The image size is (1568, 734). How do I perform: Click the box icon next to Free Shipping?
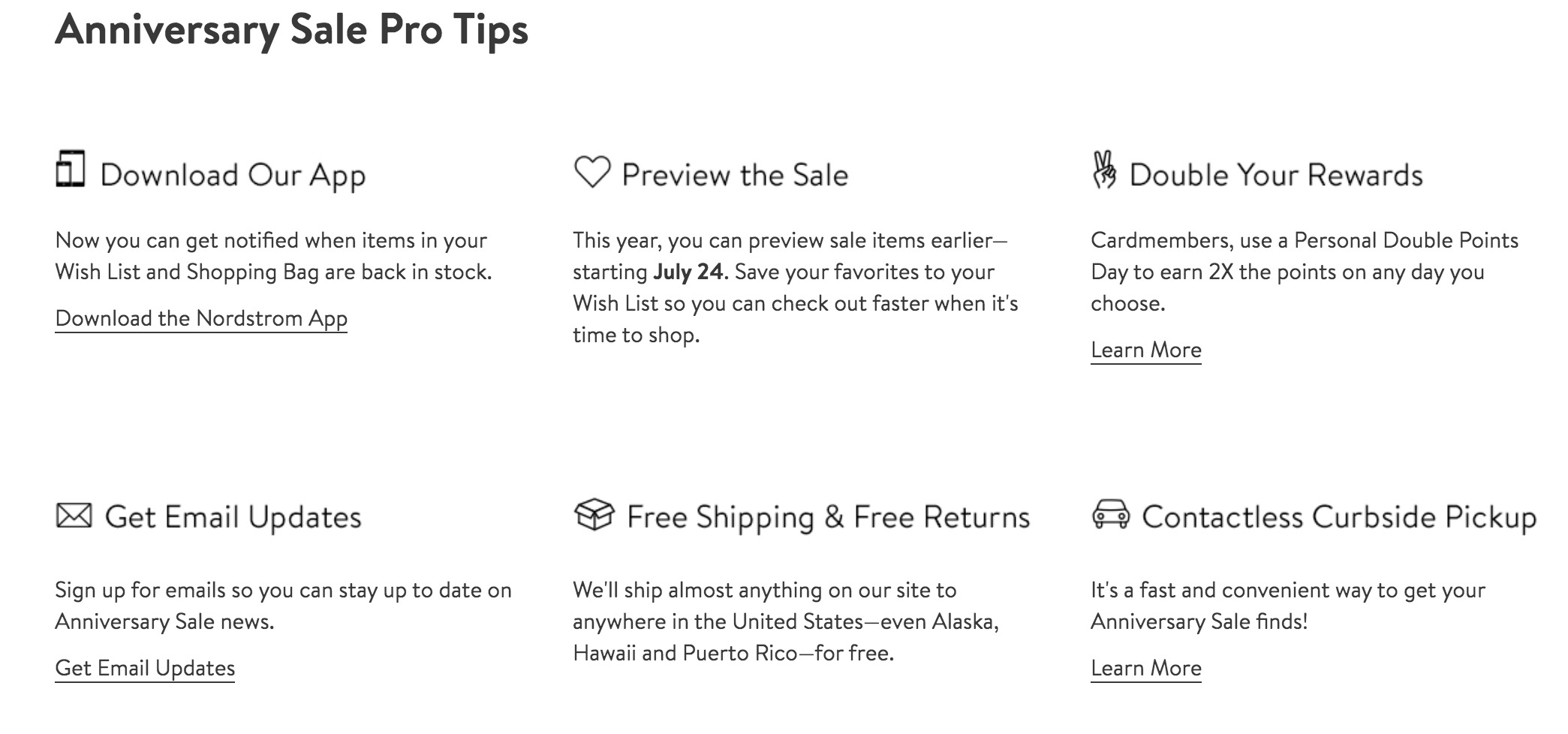(594, 514)
